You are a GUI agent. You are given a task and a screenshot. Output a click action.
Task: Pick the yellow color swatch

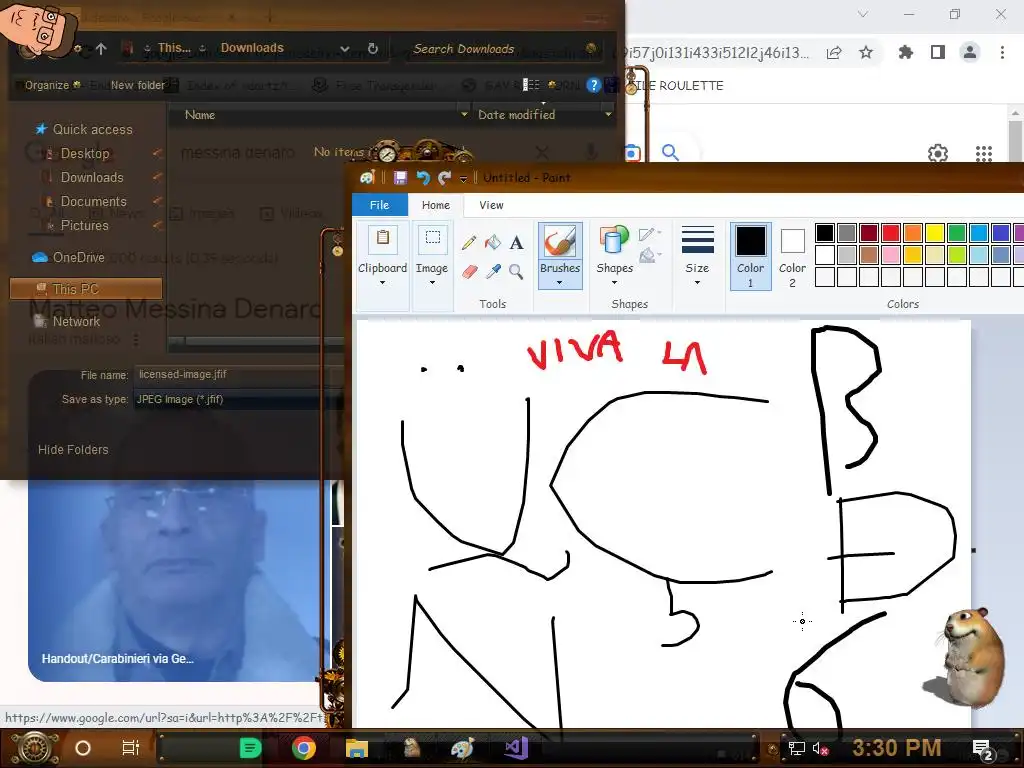[x=935, y=232]
